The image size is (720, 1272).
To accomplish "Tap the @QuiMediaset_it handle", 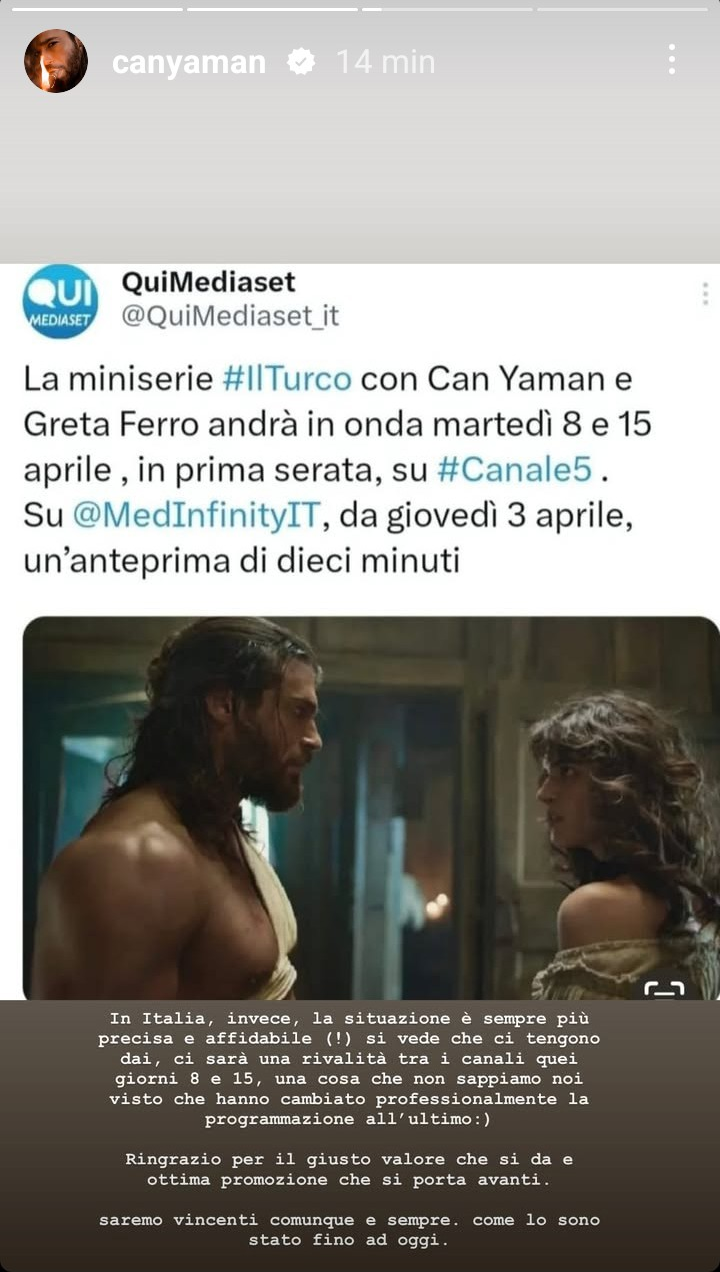I will pos(230,316).
